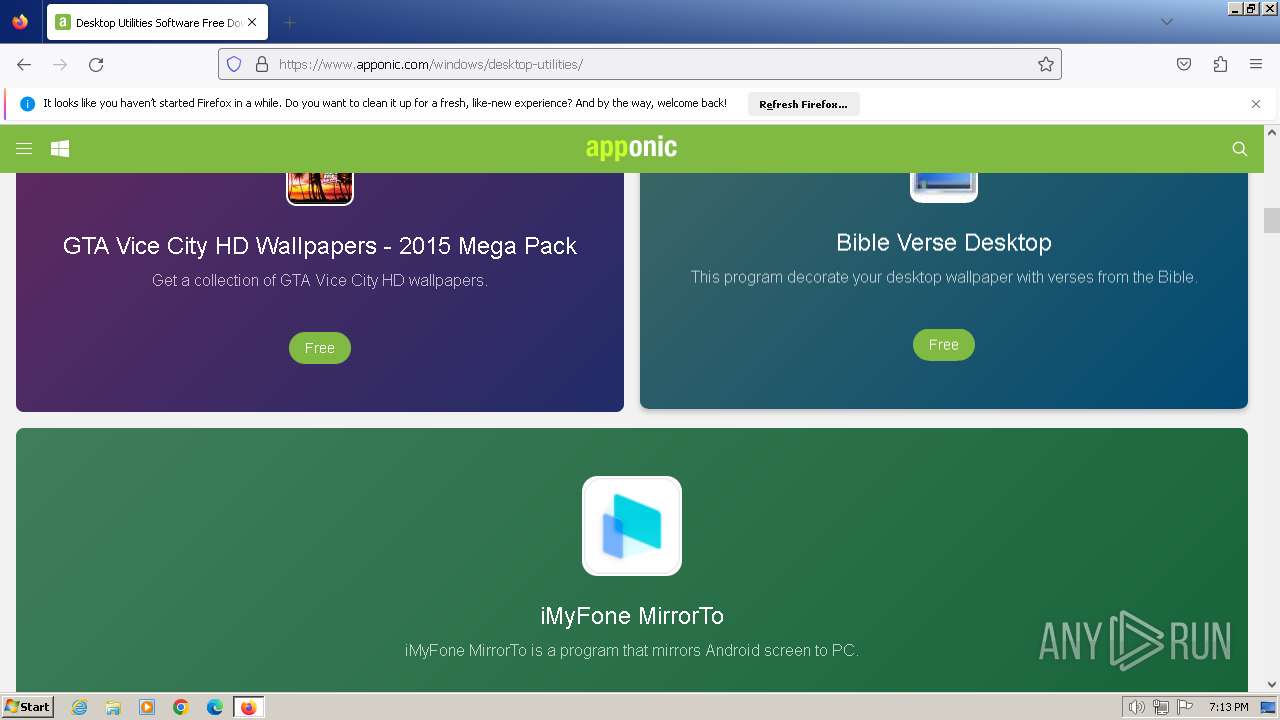Viewport: 1280px width, 720px height.
Task: Click the address bar URL field
Action: click(640, 64)
